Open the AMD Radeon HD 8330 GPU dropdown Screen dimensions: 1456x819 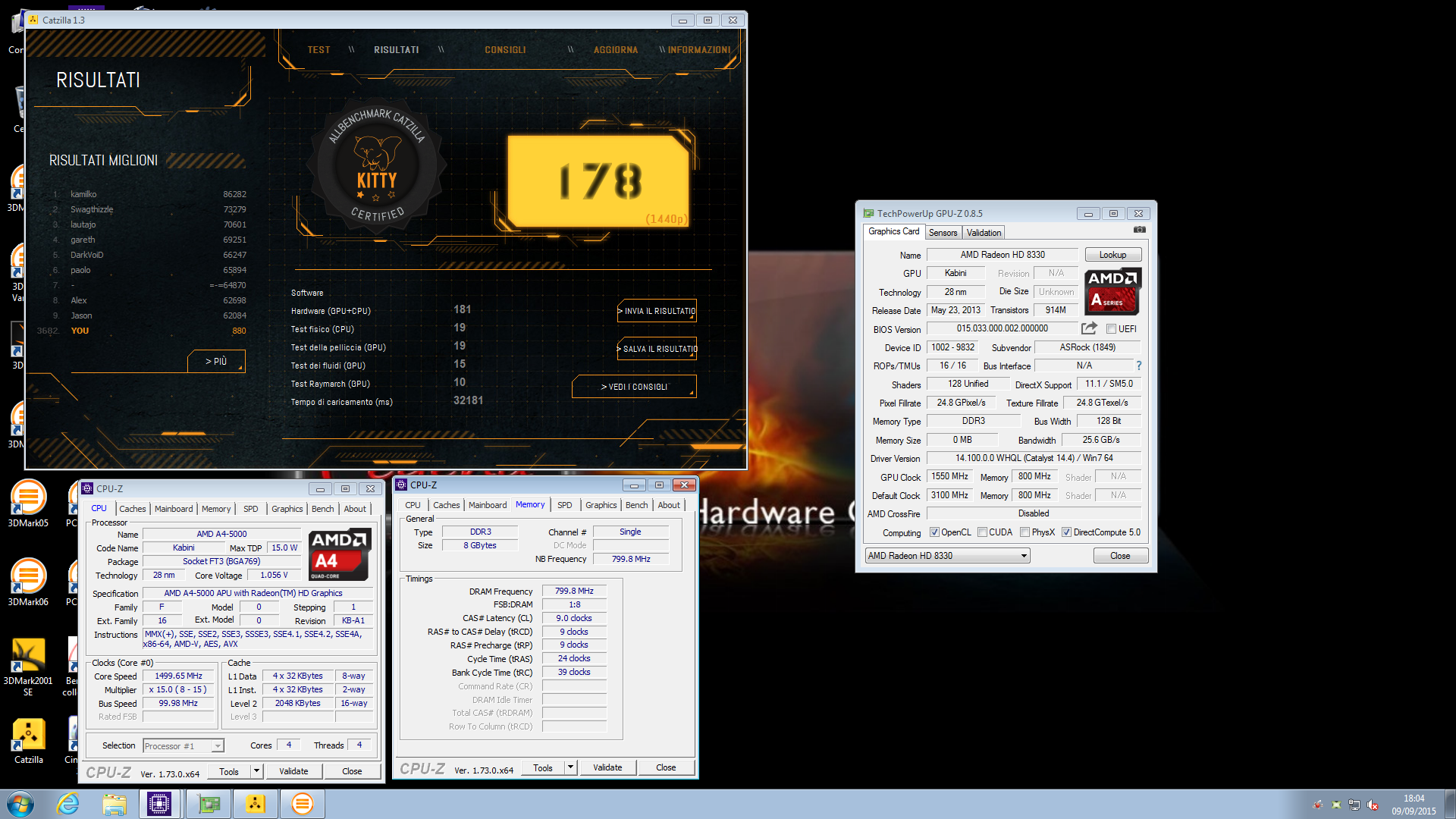tap(947, 556)
